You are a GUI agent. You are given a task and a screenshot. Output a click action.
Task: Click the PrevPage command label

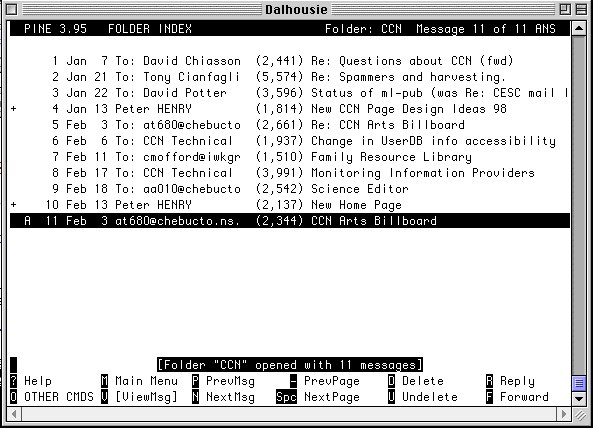point(332,381)
